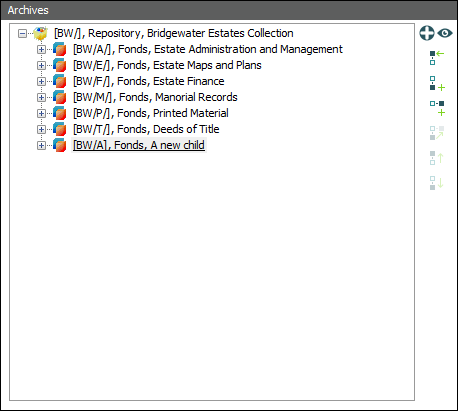Collapse the Bridgewater Estates Collection repository node
The width and height of the screenshot is (458, 411).
[22, 33]
